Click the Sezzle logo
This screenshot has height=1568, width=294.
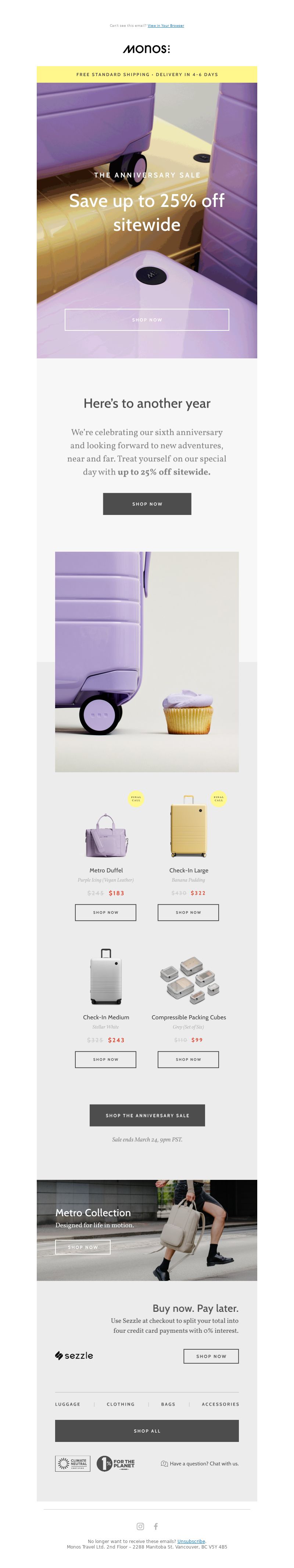[x=74, y=1356]
